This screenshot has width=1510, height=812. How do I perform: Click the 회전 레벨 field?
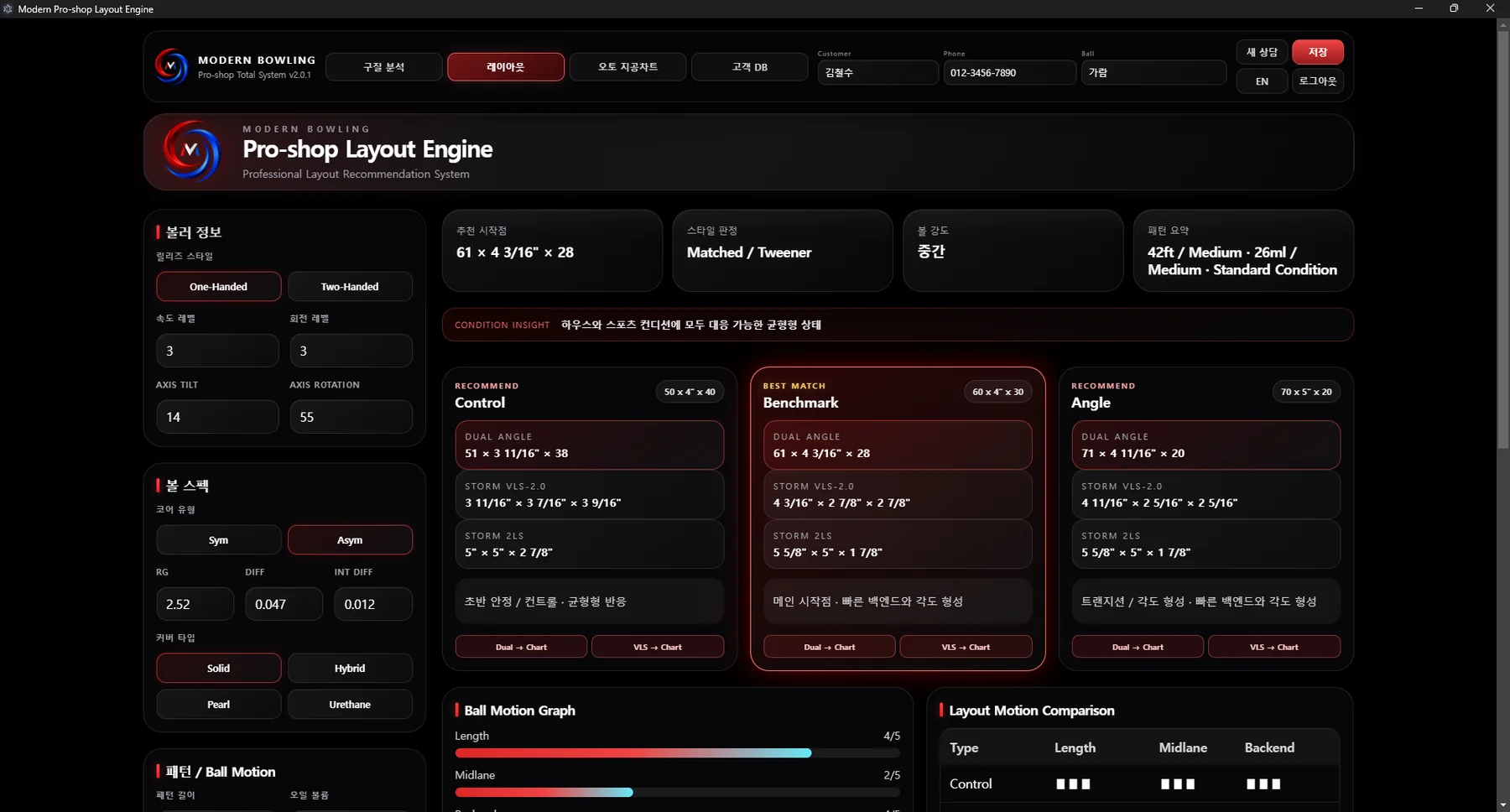pyautogui.click(x=351, y=351)
